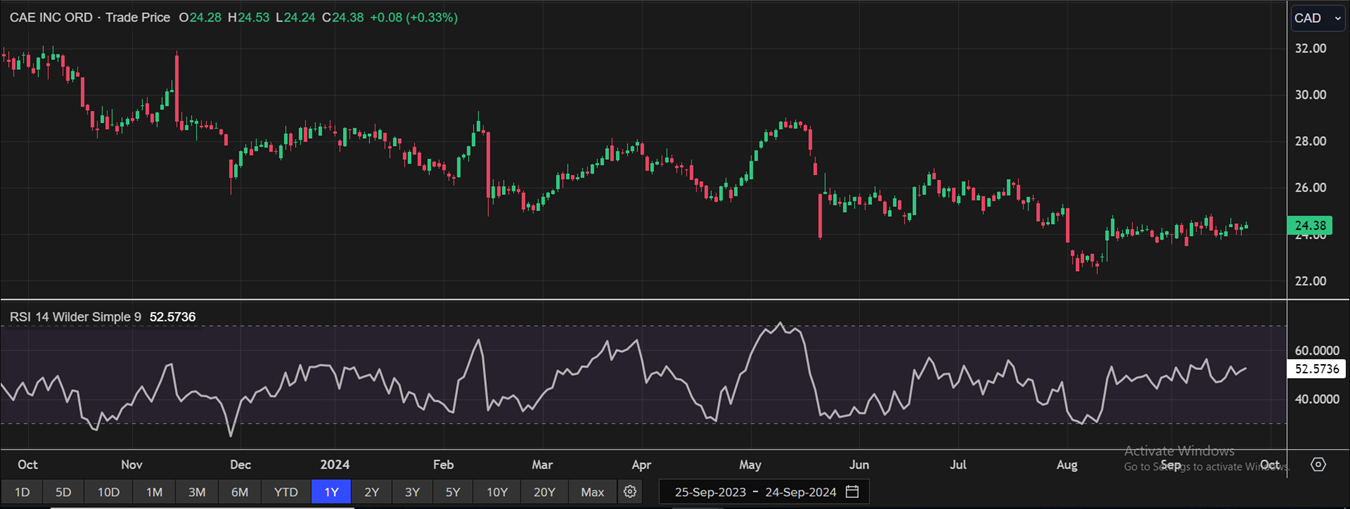This screenshot has width=1350, height=509.
Task: Click the RSI value 52.5736 next to the label
Action: (173, 317)
